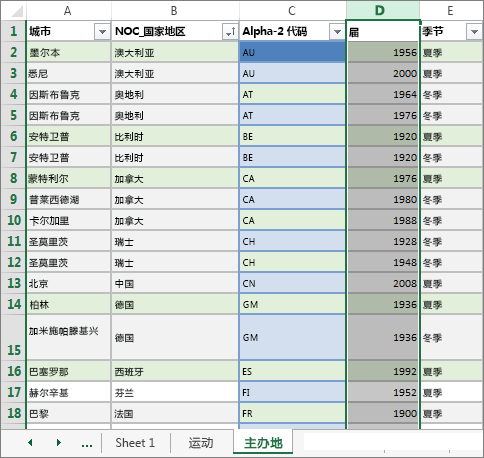This screenshot has width=484, height=458.
Task: Click the year 1964 cell
Action: 383,94
